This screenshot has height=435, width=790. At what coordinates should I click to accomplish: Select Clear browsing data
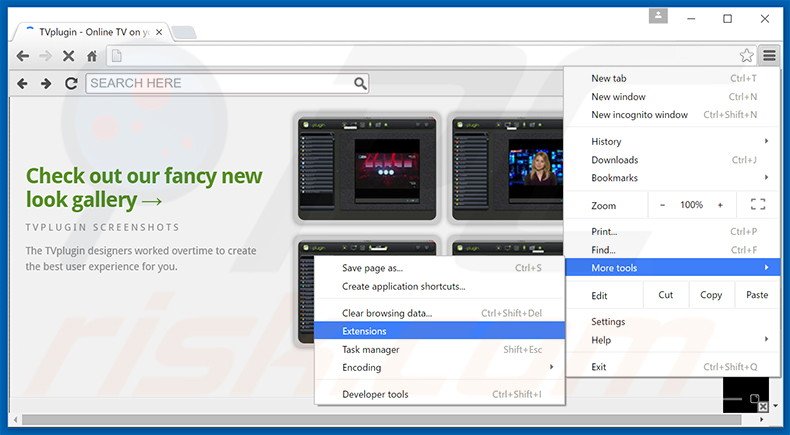tap(440, 313)
